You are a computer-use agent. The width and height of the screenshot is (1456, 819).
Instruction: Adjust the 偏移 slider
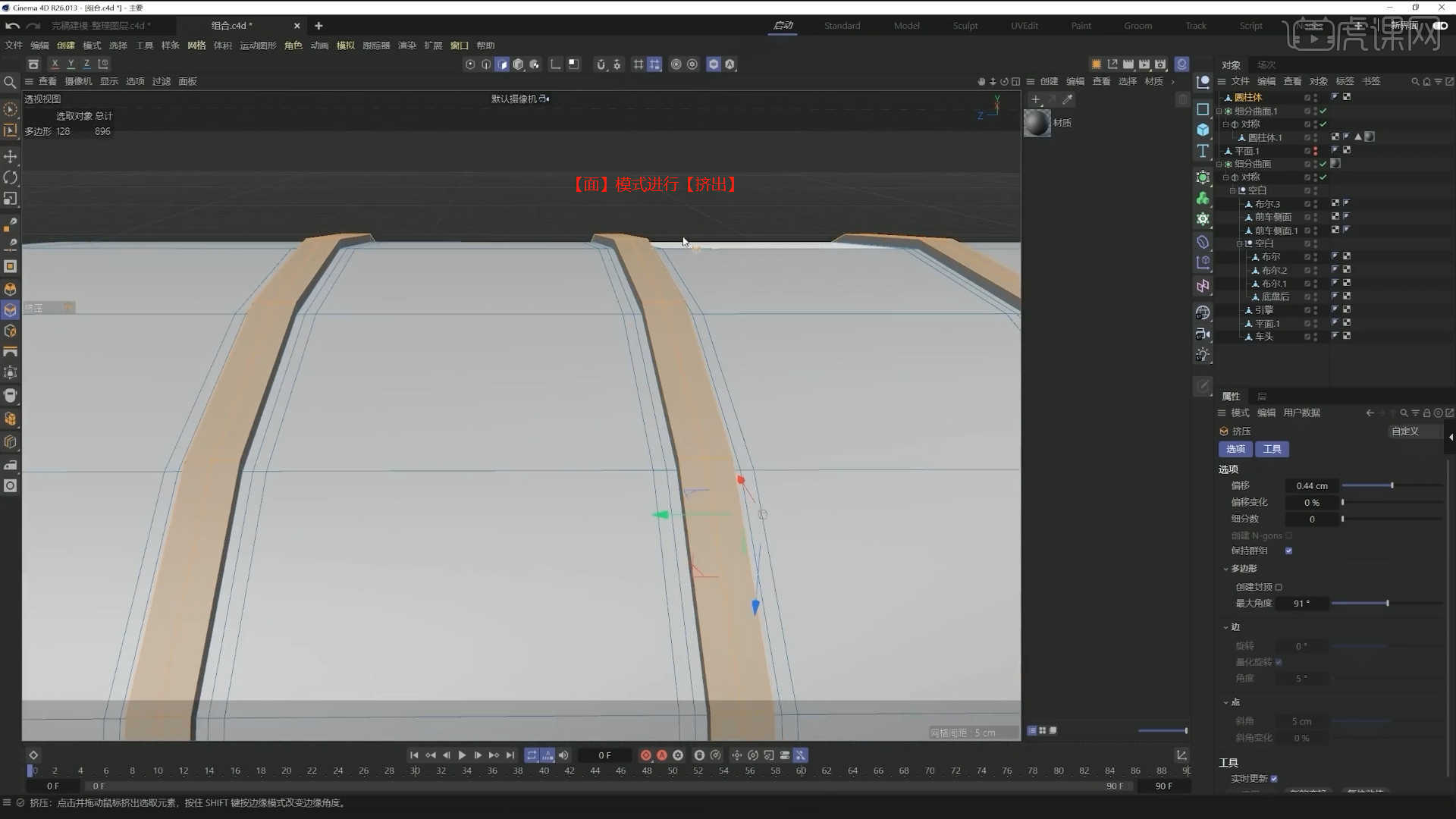click(1392, 485)
